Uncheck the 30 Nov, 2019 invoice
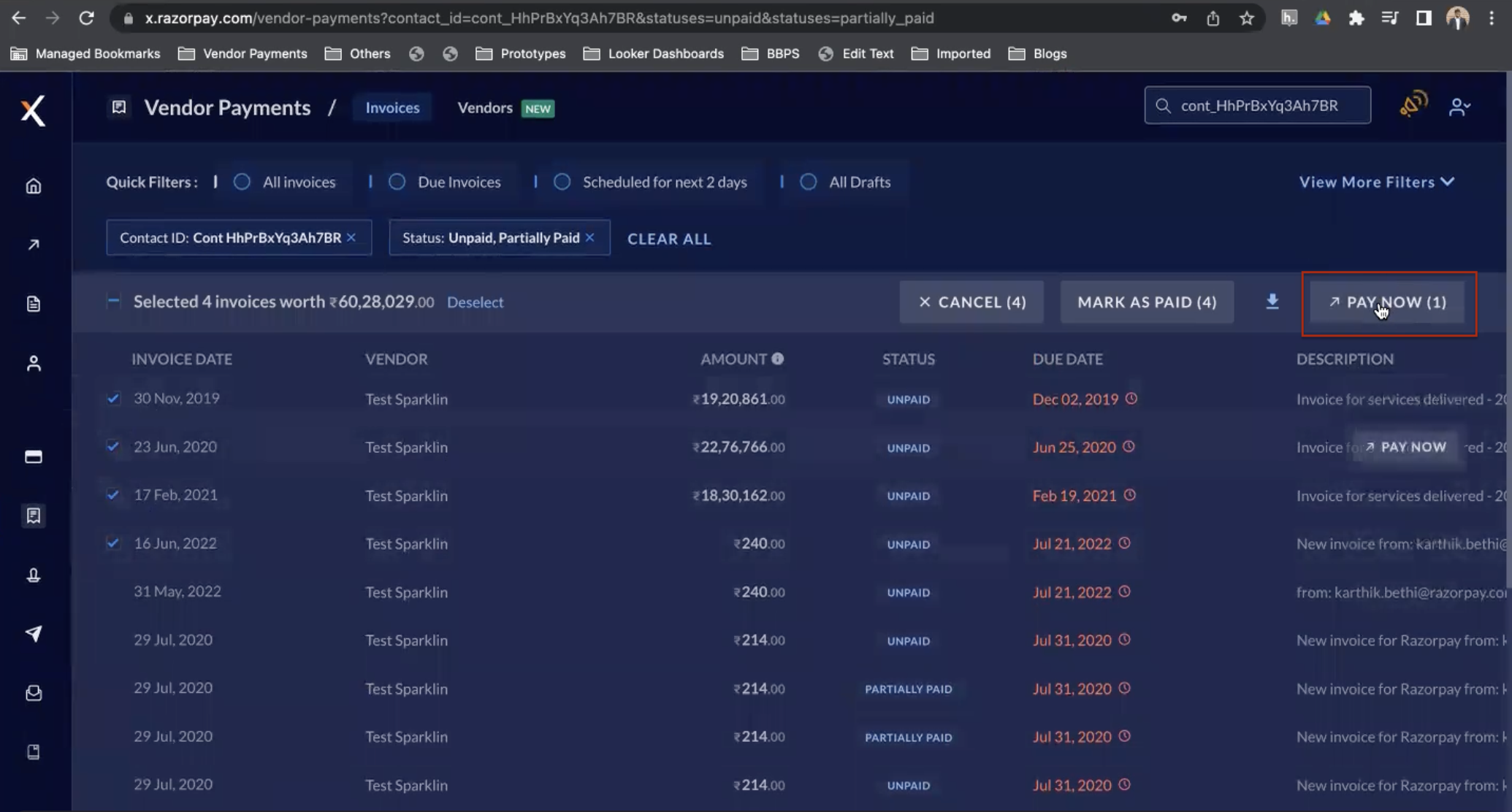This screenshot has height=812, width=1512. tap(113, 399)
